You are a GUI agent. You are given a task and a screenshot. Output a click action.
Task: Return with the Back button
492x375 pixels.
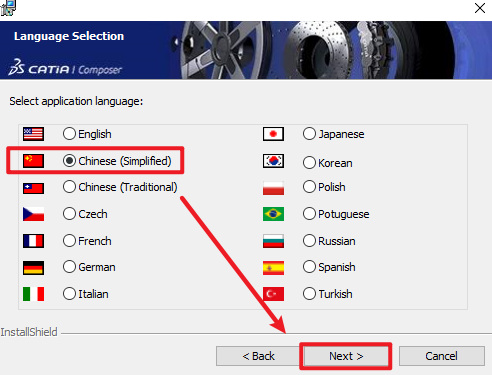pos(258,356)
